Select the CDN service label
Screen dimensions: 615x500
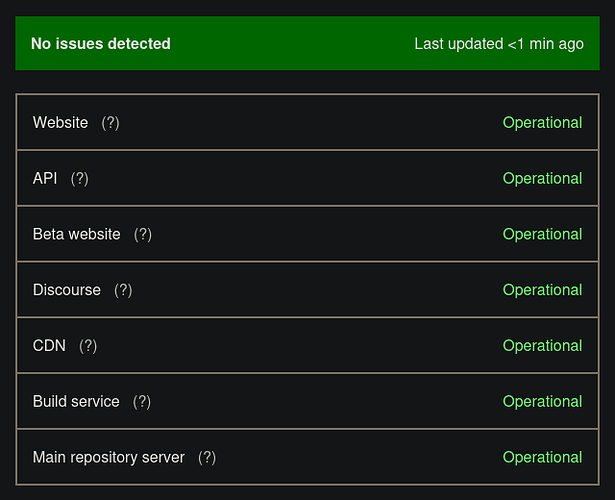point(49,346)
